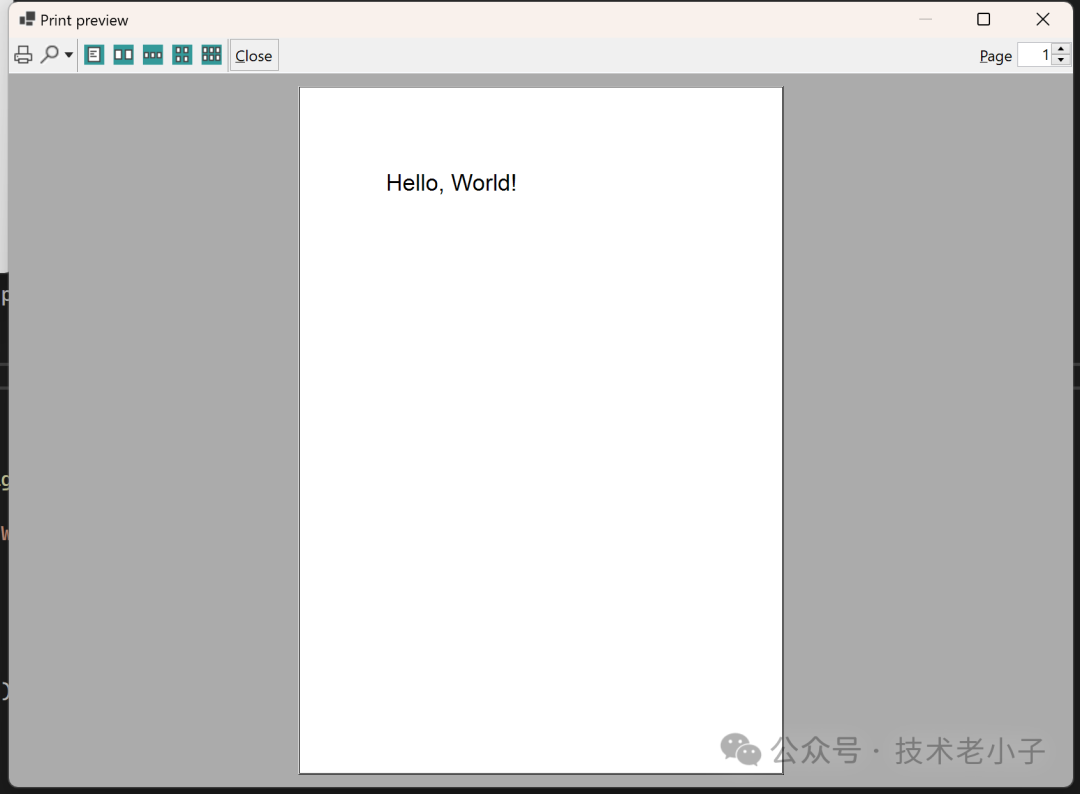Select the Six pages layout icon
1080x794 pixels.
[x=211, y=55]
